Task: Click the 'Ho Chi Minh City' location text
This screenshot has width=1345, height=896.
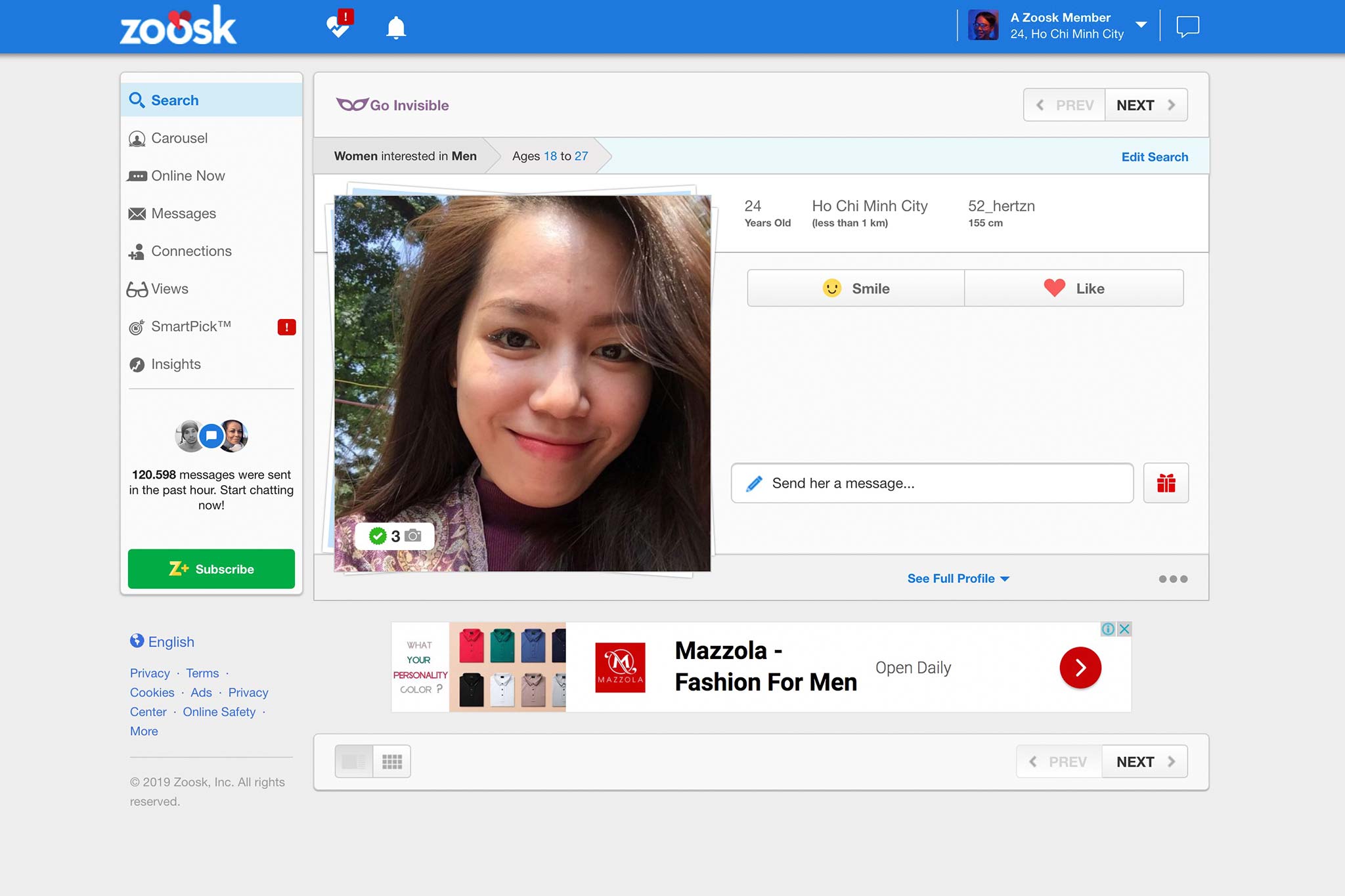Action: click(x=870, y=205)
